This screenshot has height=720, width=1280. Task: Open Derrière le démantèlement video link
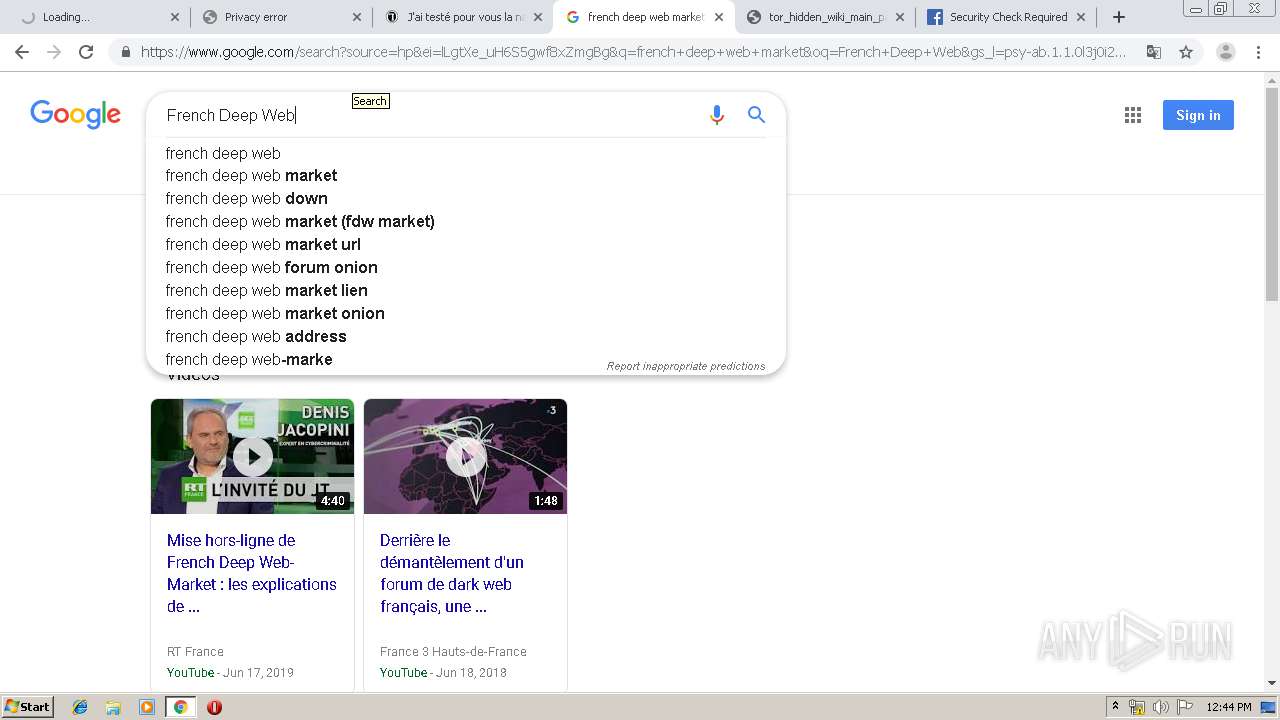(x=452, y=573)
